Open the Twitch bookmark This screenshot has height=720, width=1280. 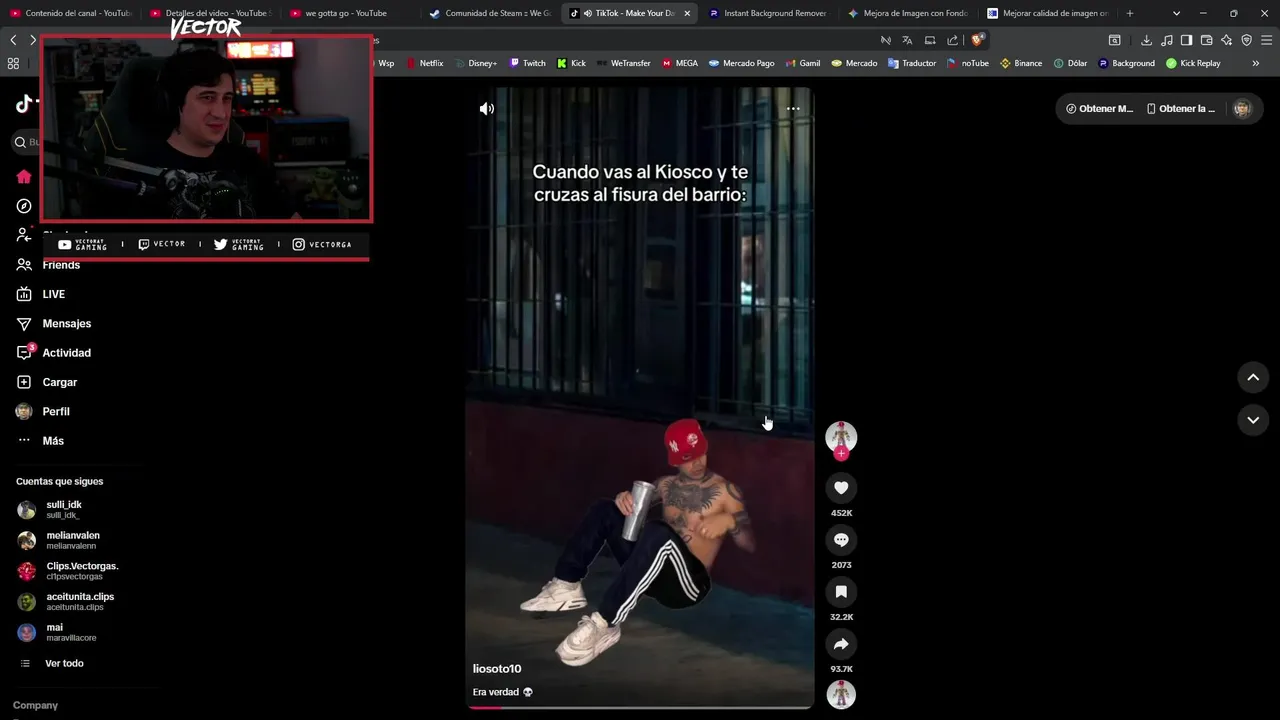528,63
